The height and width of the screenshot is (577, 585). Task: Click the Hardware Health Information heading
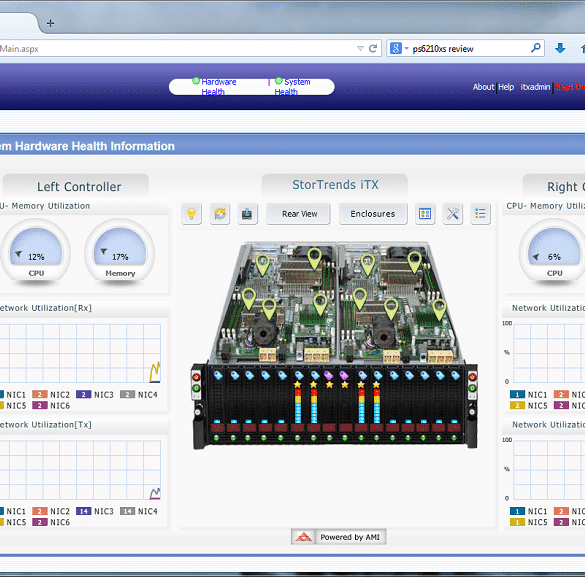pyautogui.click(x=87, y=146)
